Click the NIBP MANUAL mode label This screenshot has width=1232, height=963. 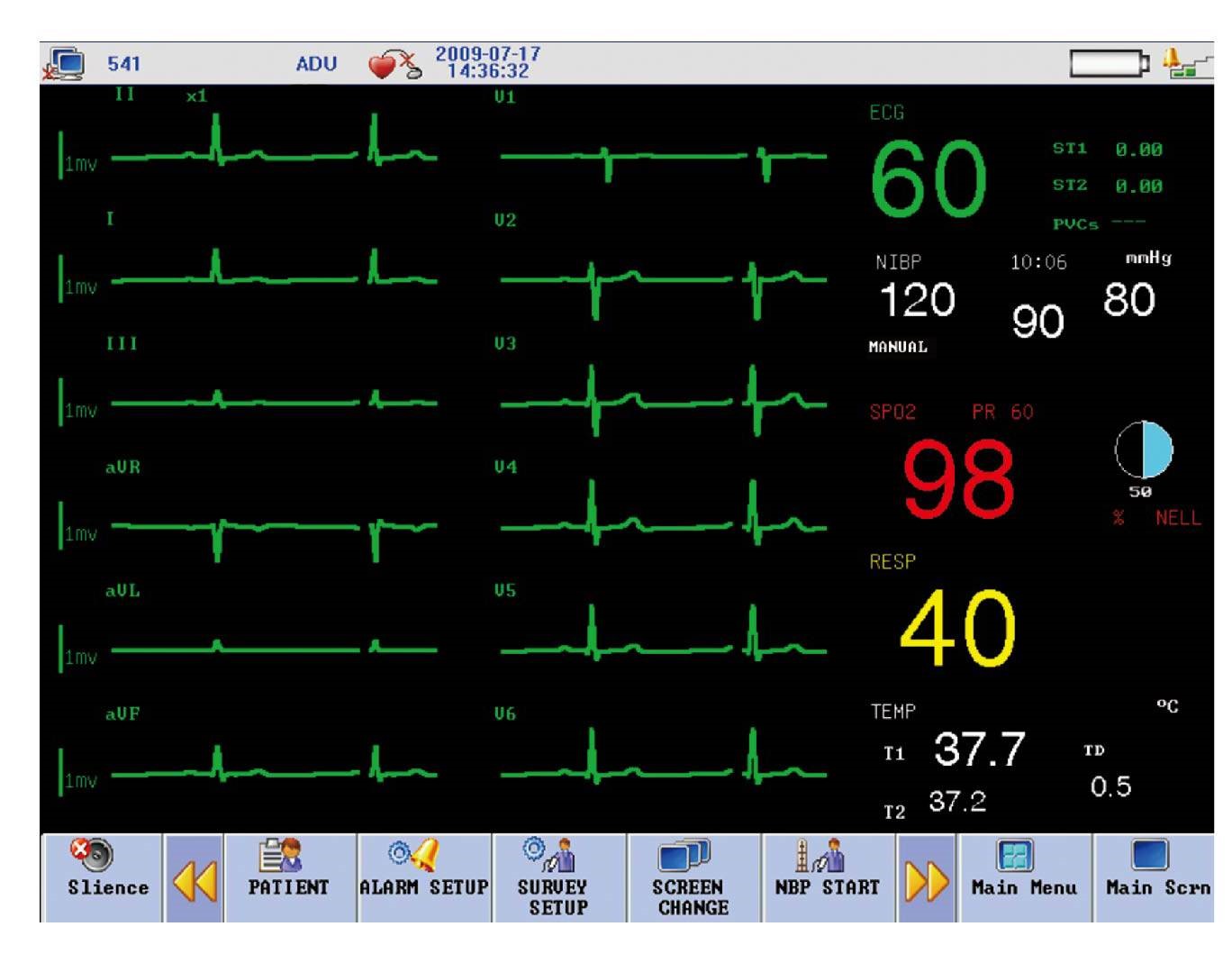coord(898,347)
